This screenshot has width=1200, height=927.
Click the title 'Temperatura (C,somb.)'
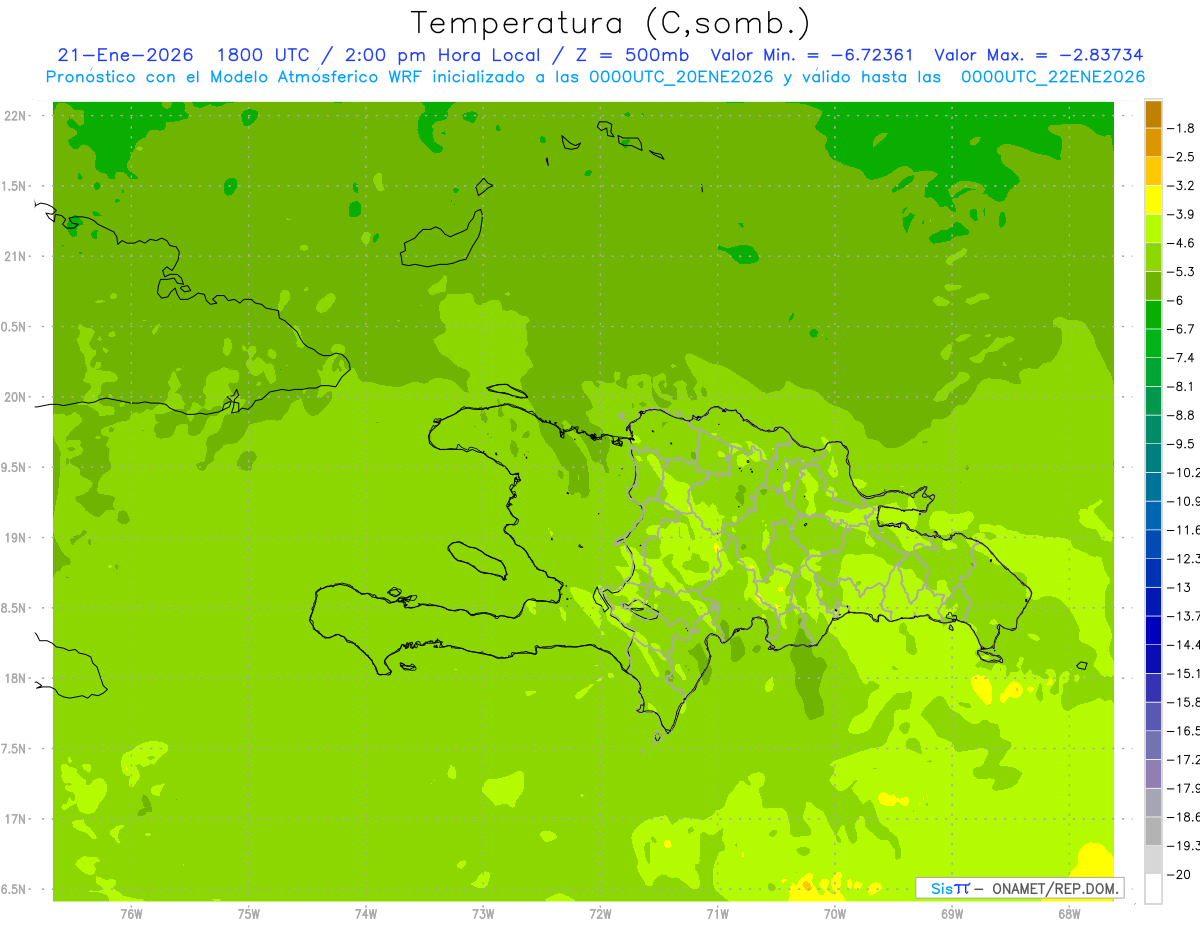[610, 23]
